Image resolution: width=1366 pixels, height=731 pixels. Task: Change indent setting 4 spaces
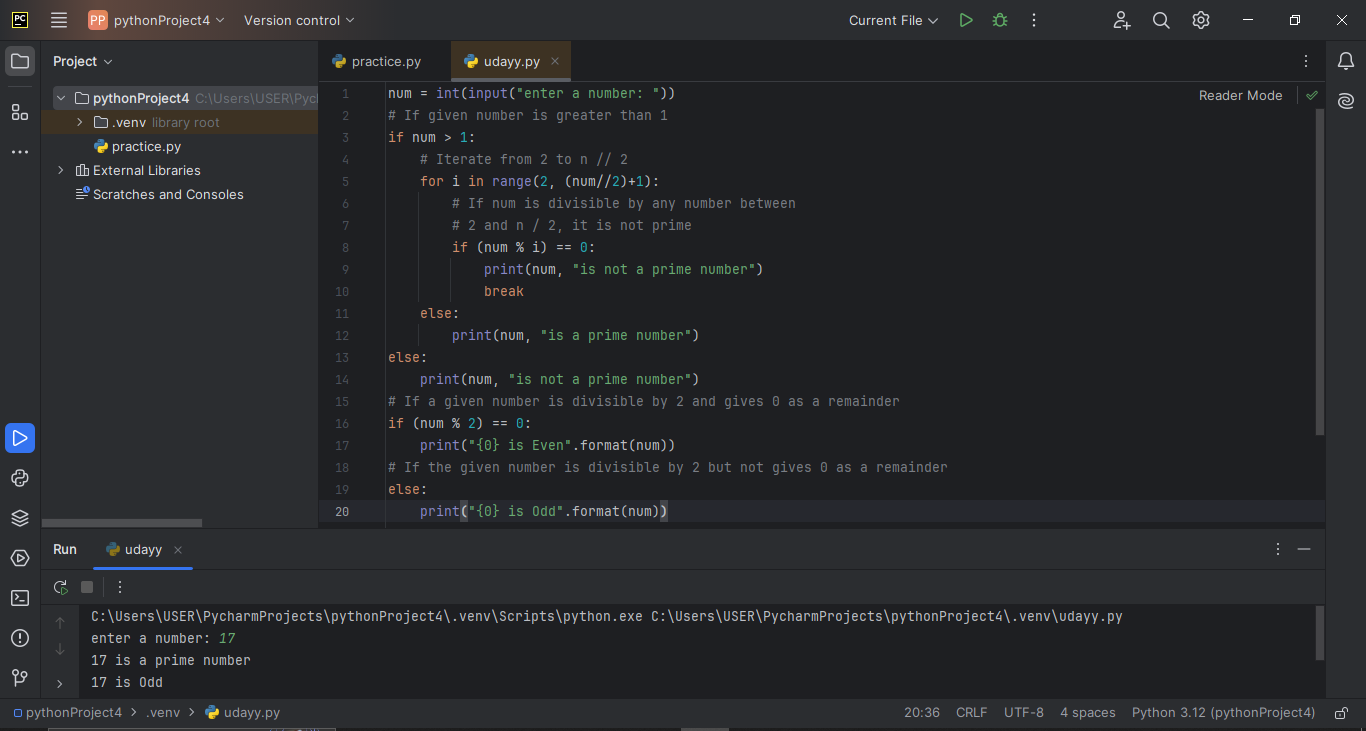click(1087, 713)
